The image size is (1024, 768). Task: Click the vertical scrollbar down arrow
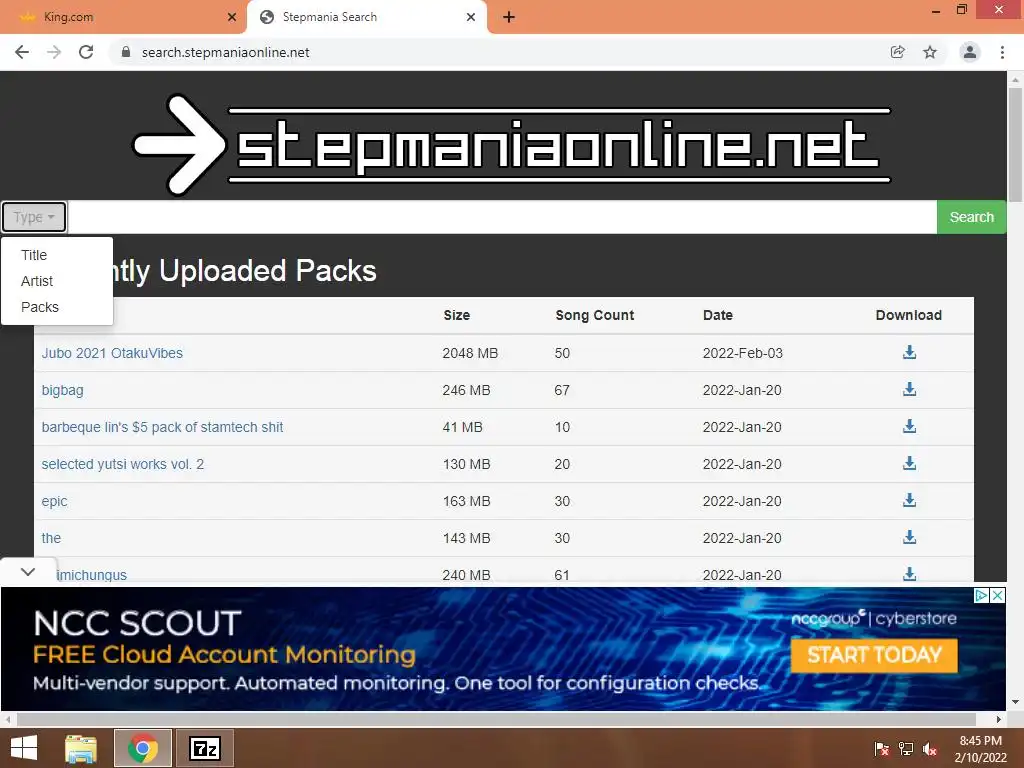point(1015,702)
